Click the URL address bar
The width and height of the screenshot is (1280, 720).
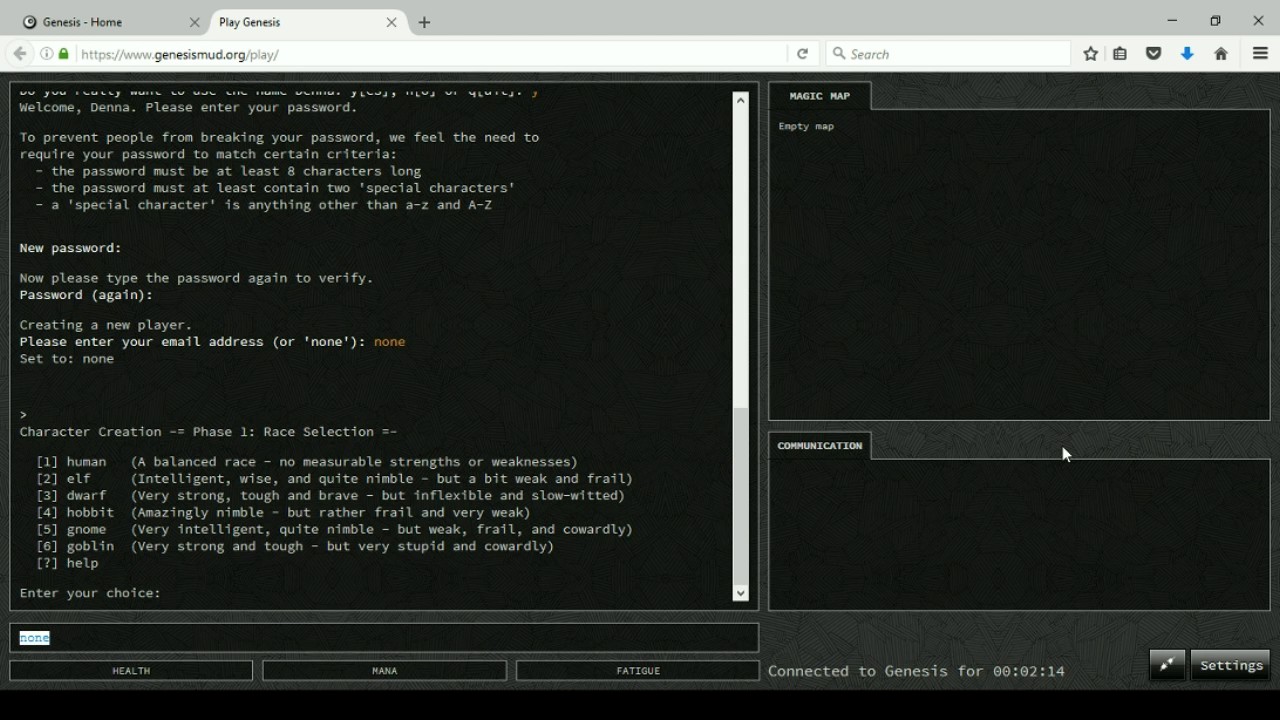click(x=430, y=54)
